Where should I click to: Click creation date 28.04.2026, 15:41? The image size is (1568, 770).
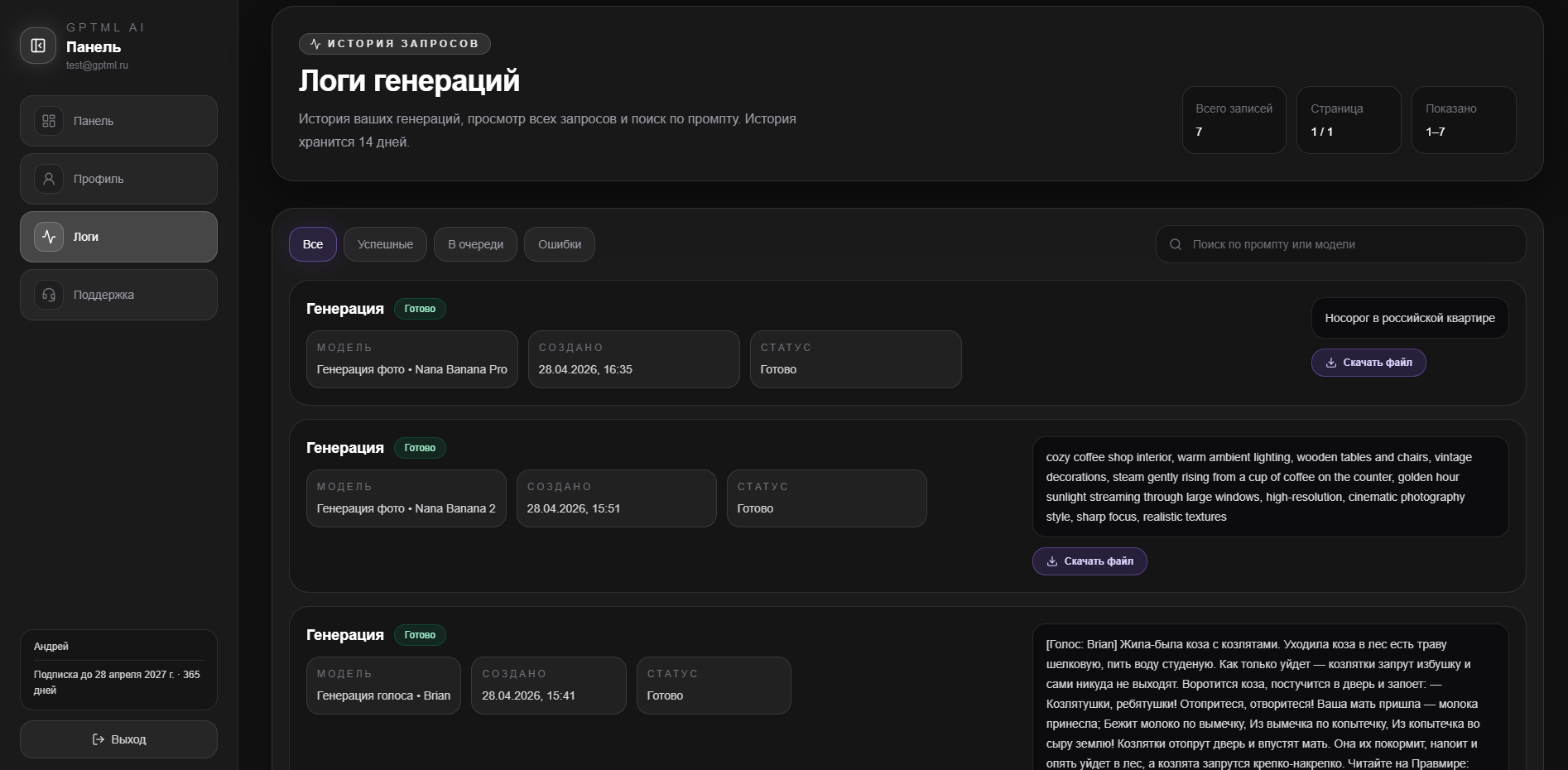click(x=549, y=686)
